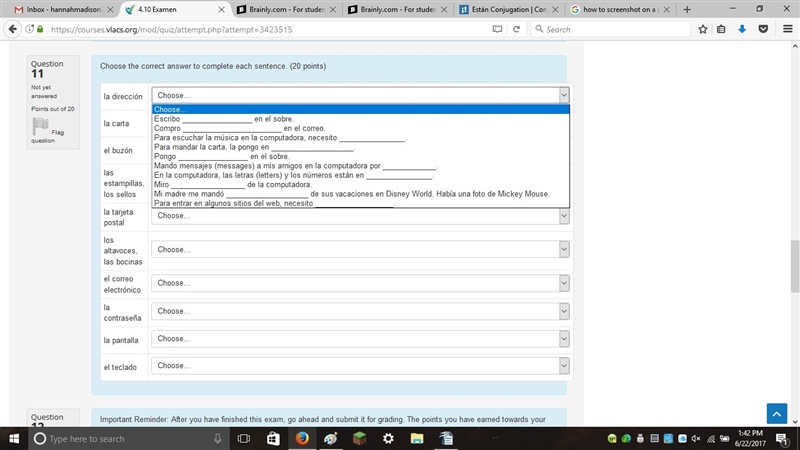The height and width of the screenshot is (450, 800).
Task: Click the site security padlock icon
Action: (40, 29)
